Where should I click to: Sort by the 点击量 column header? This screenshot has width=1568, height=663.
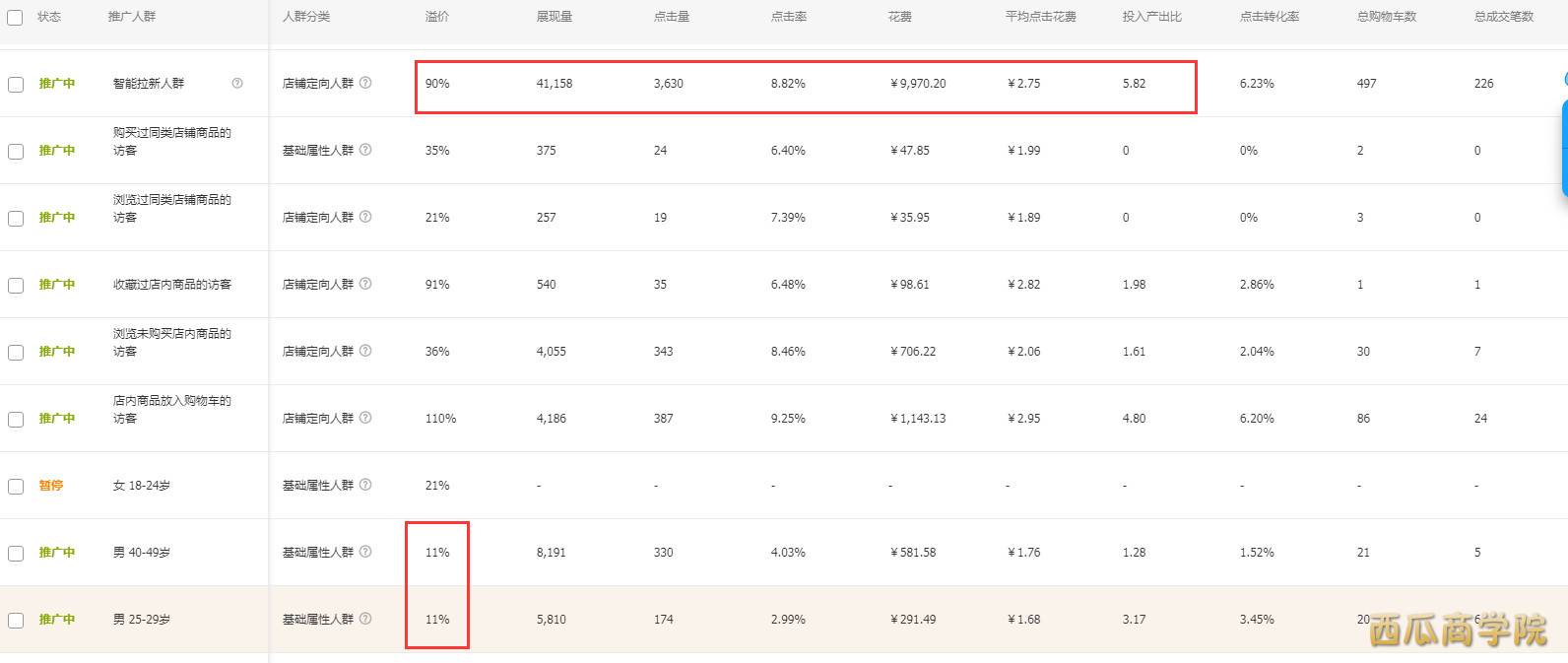point(672,17)
